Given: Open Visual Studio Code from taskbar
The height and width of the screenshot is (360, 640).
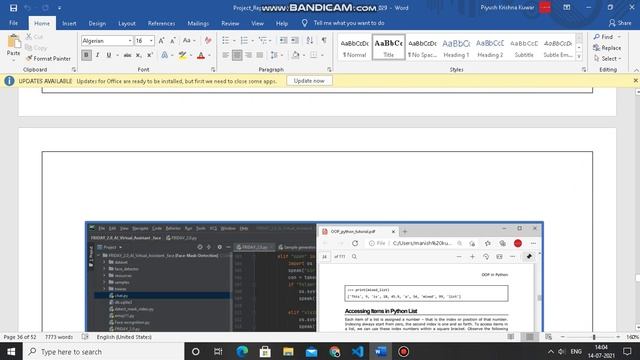Looking at the screenshot, I should coord(358,351).
